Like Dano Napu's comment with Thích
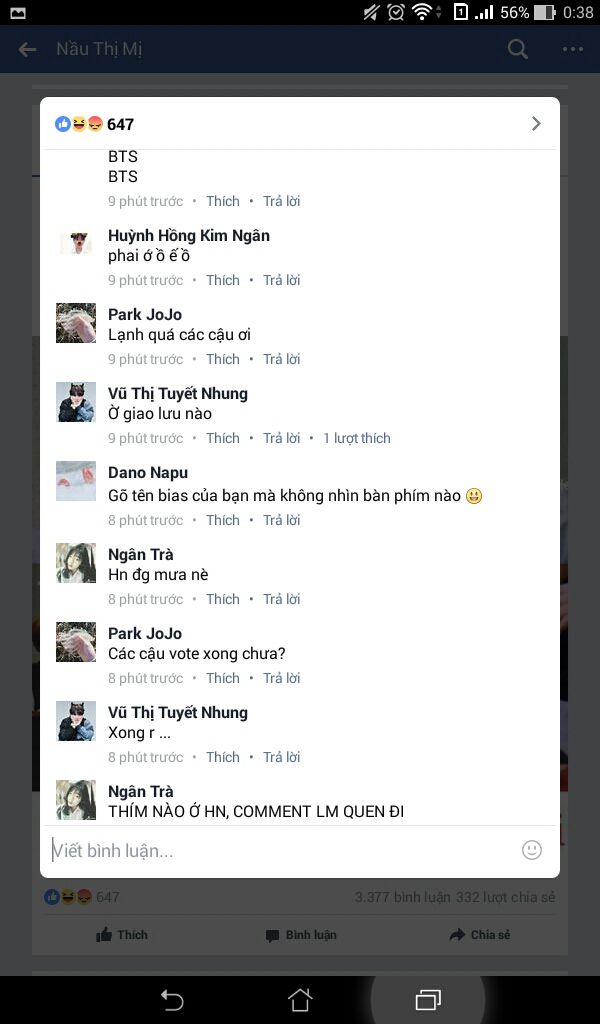 (x=223, y=520)
